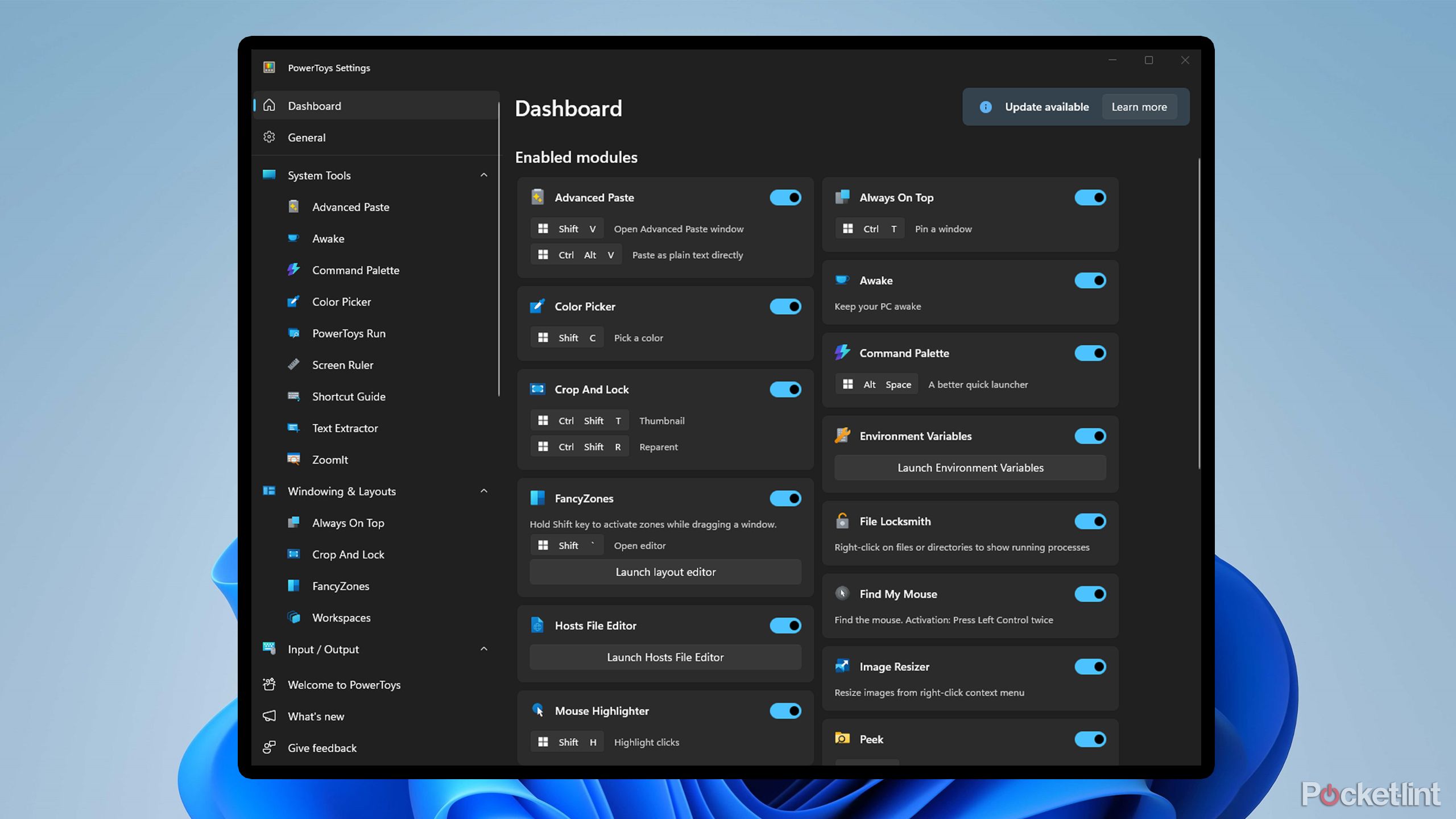Toggle the Awake module off

coord(1090,280)
